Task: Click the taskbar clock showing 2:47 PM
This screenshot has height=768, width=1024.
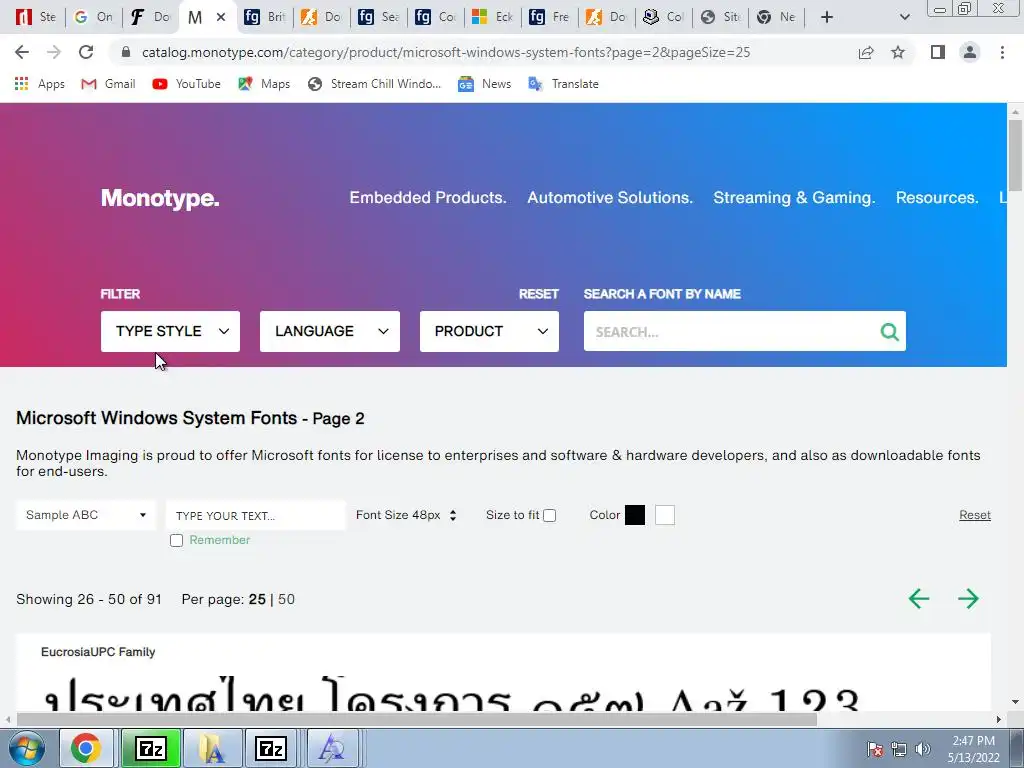Action: (x=973, y=749)
